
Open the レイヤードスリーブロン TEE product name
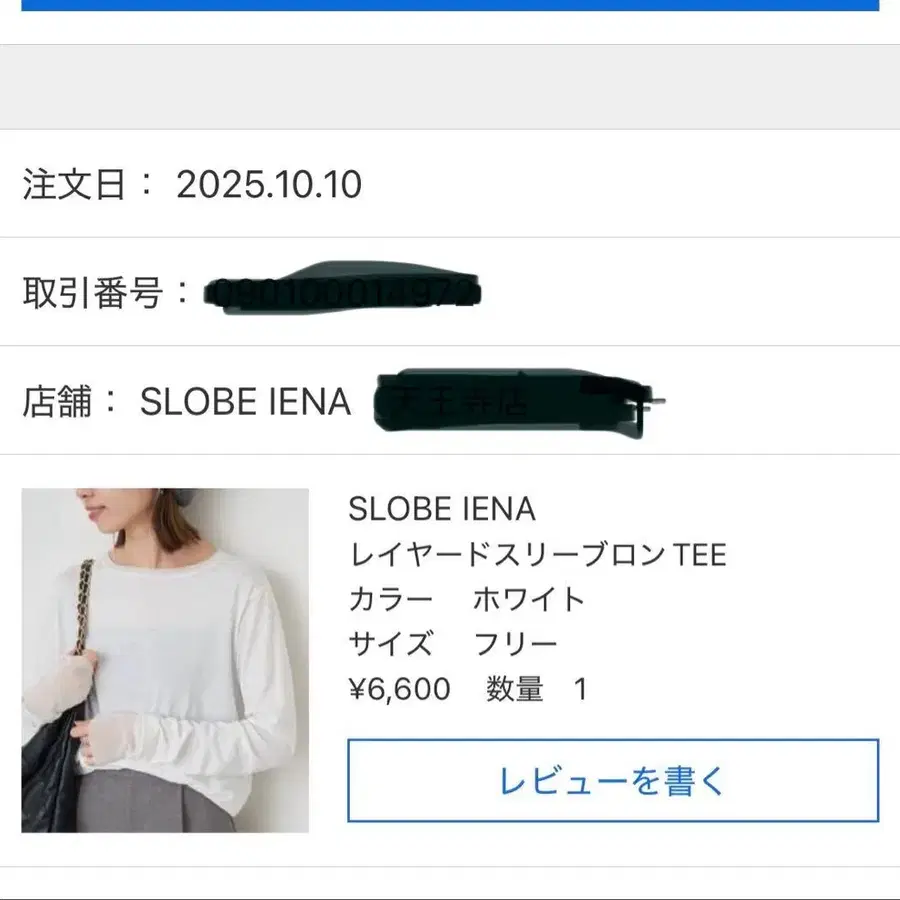pyautogui.click(x=537, y=553)
